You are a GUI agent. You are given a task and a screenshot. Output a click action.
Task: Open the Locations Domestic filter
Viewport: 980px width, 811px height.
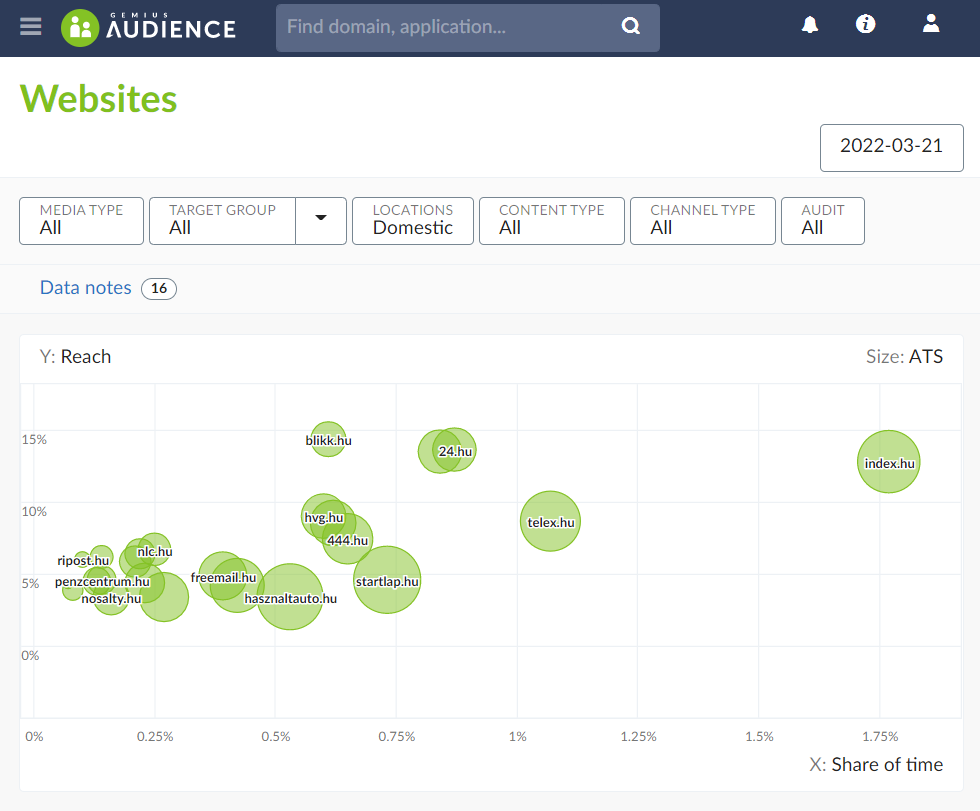click(x=413, y=221)
